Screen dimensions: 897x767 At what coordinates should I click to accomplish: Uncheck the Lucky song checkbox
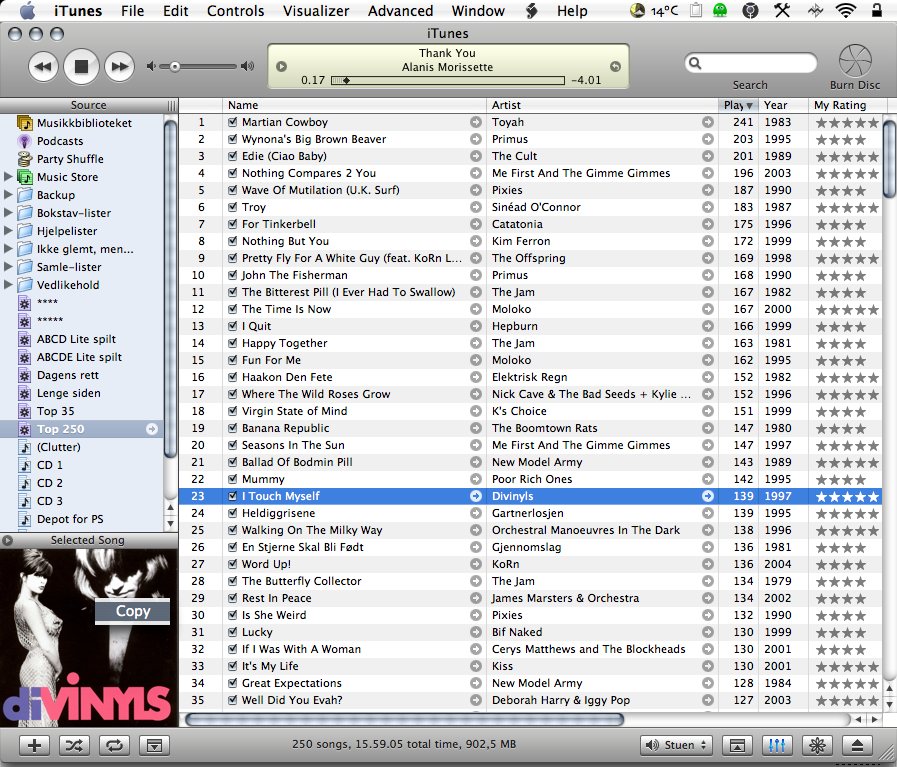[x=232, y=632]
